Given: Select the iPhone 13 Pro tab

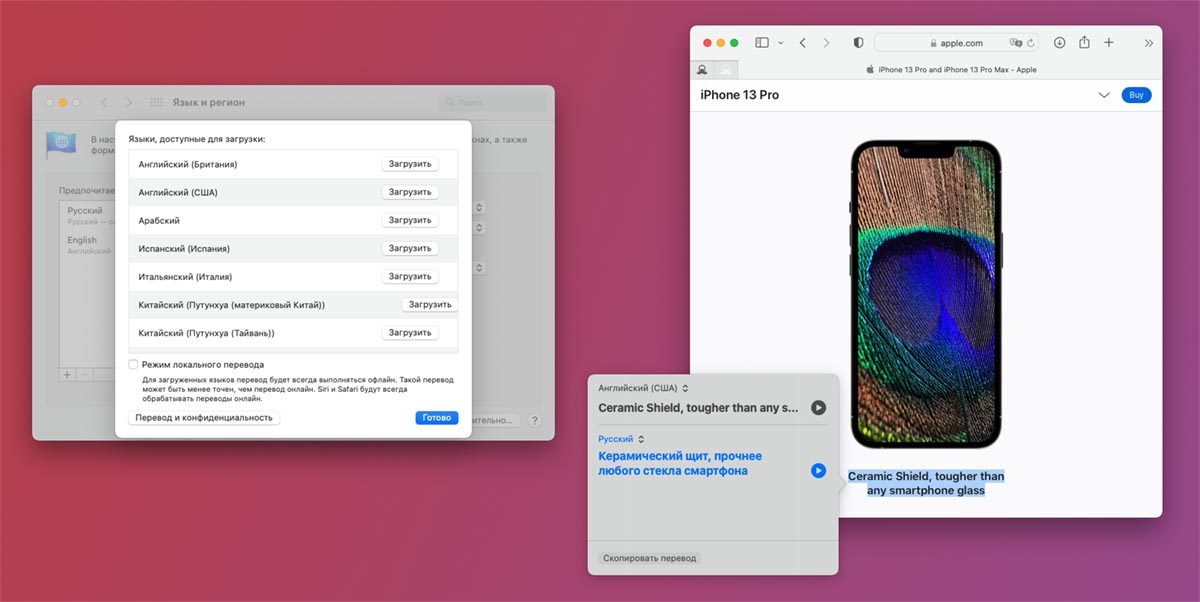Looking at the screenshot, I should pyautogui.click(x=950, y=70).
